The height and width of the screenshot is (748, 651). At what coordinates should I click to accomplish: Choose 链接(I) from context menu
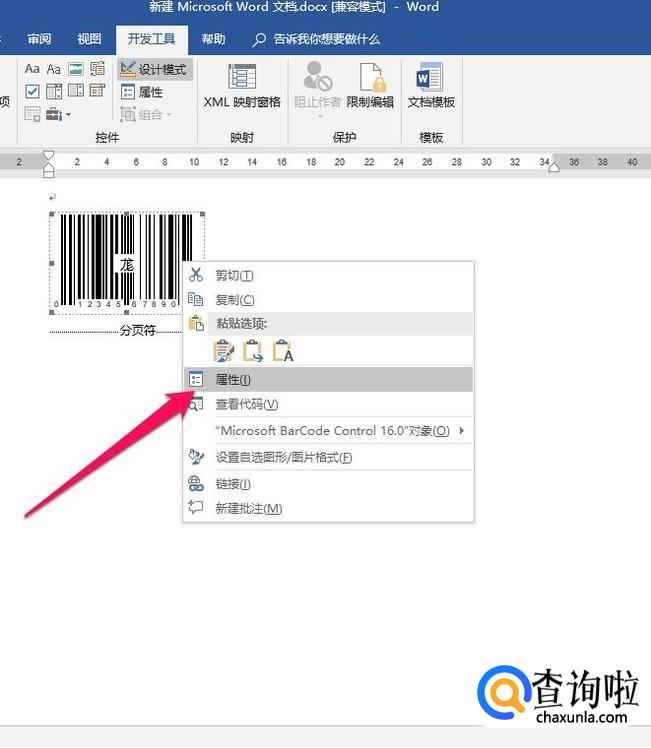coord(329,484)
